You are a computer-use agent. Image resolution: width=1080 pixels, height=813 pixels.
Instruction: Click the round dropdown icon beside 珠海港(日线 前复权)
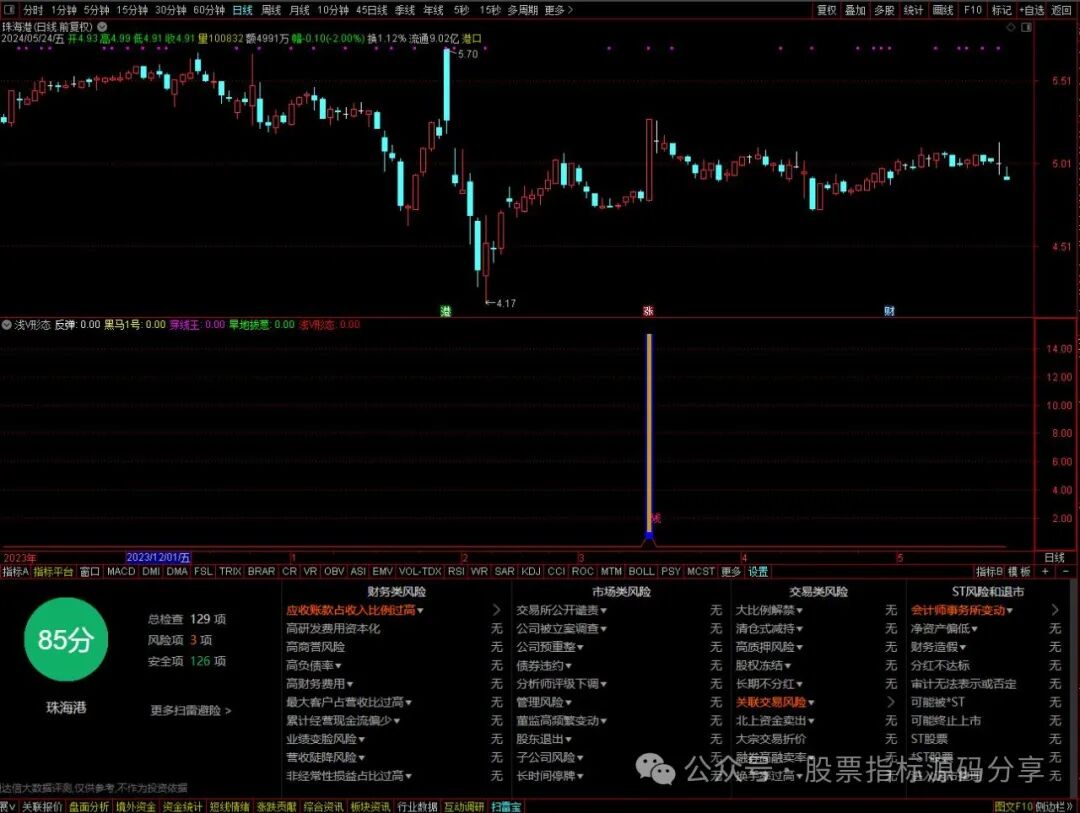coord(102,27)
